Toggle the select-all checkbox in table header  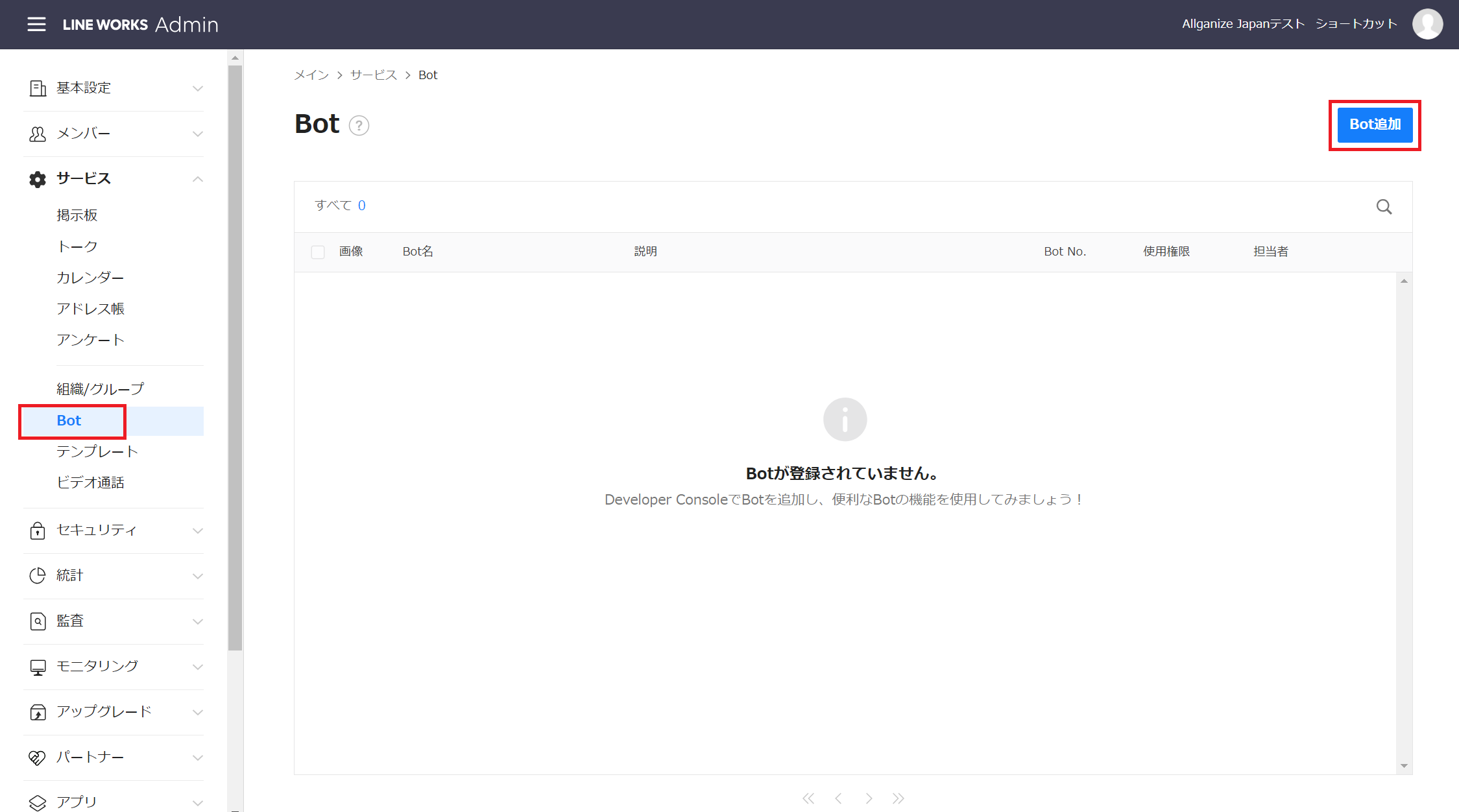coord(318,252)
